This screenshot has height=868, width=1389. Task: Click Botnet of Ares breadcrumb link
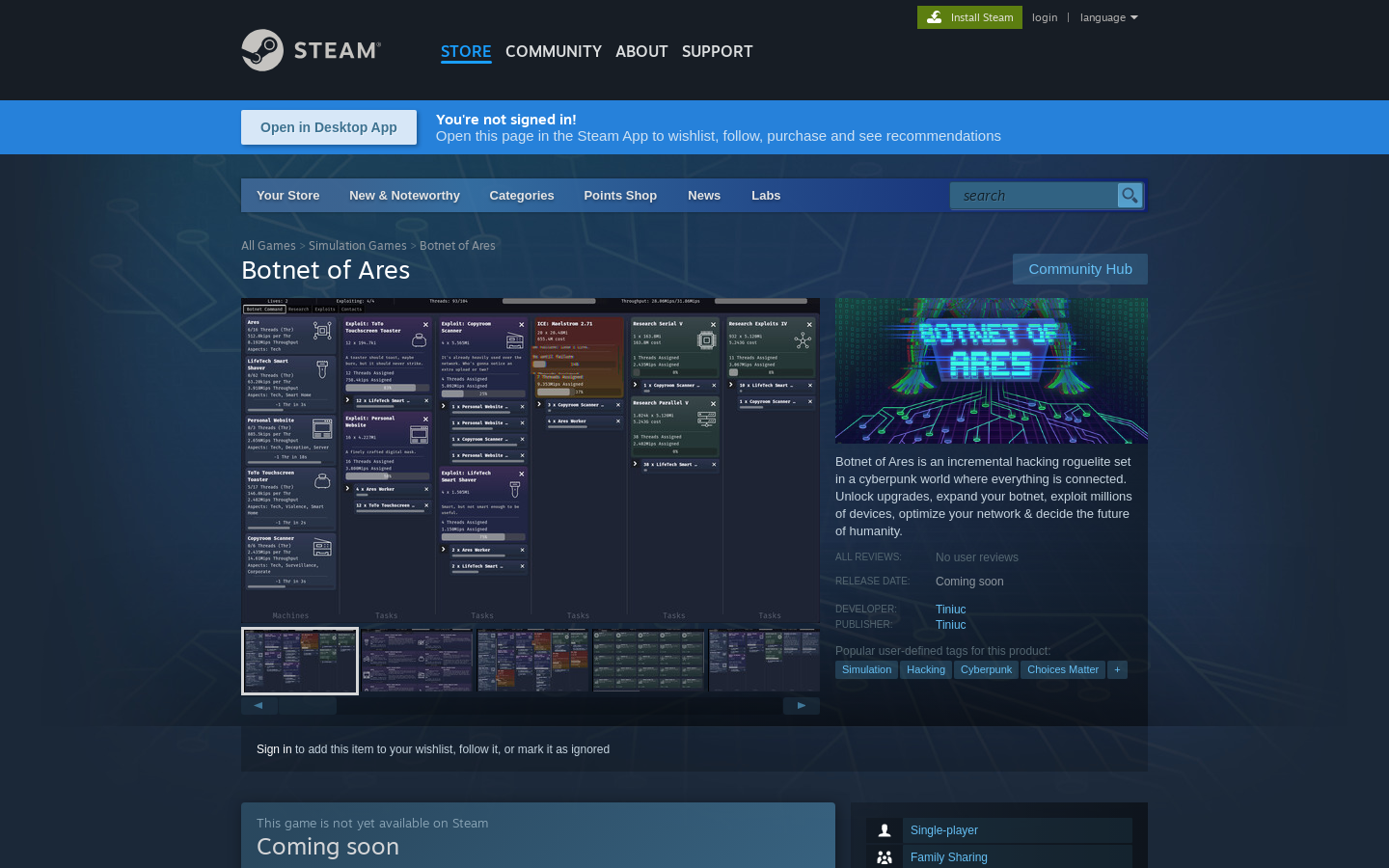(x=457, y=246)
